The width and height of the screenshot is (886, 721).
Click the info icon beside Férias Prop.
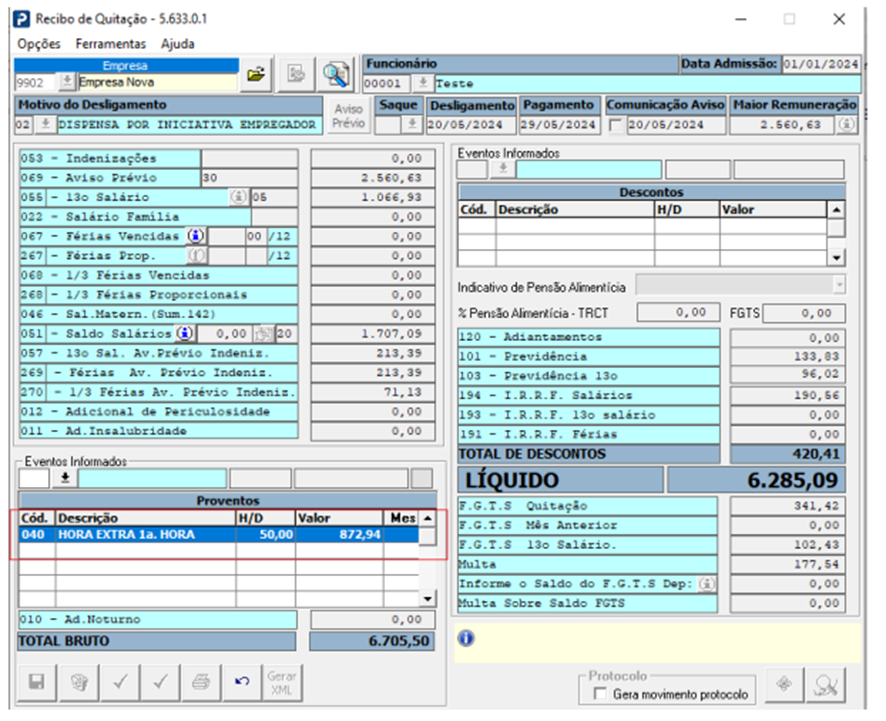click(196, 255)
